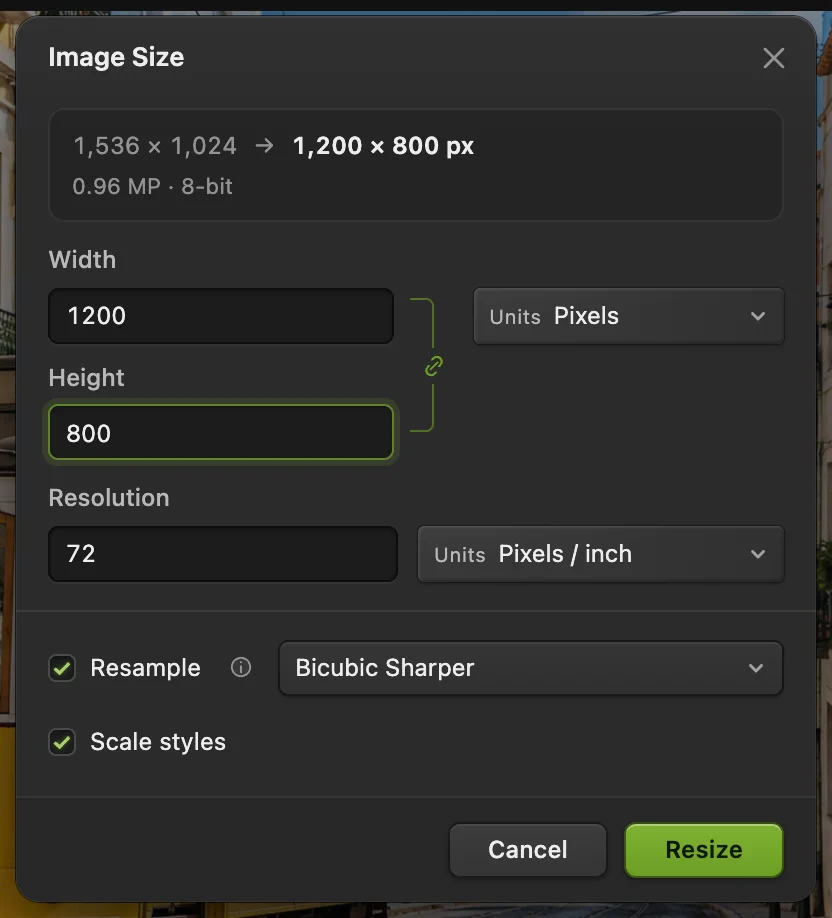Click into the Height field showing 800
The height and width of the screenshot is (918, 832).
[x=221, y=433]
